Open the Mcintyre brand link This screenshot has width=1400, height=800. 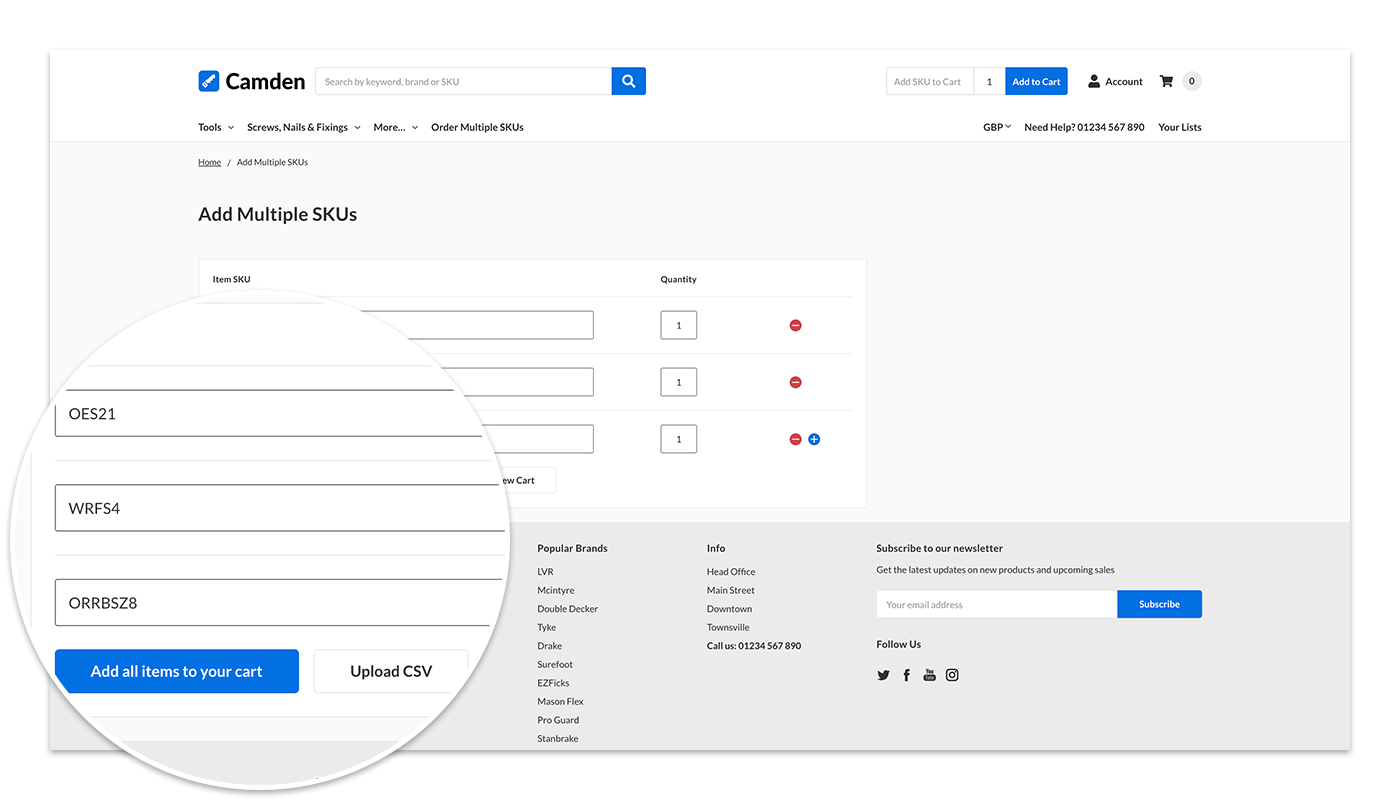point(556,590)
